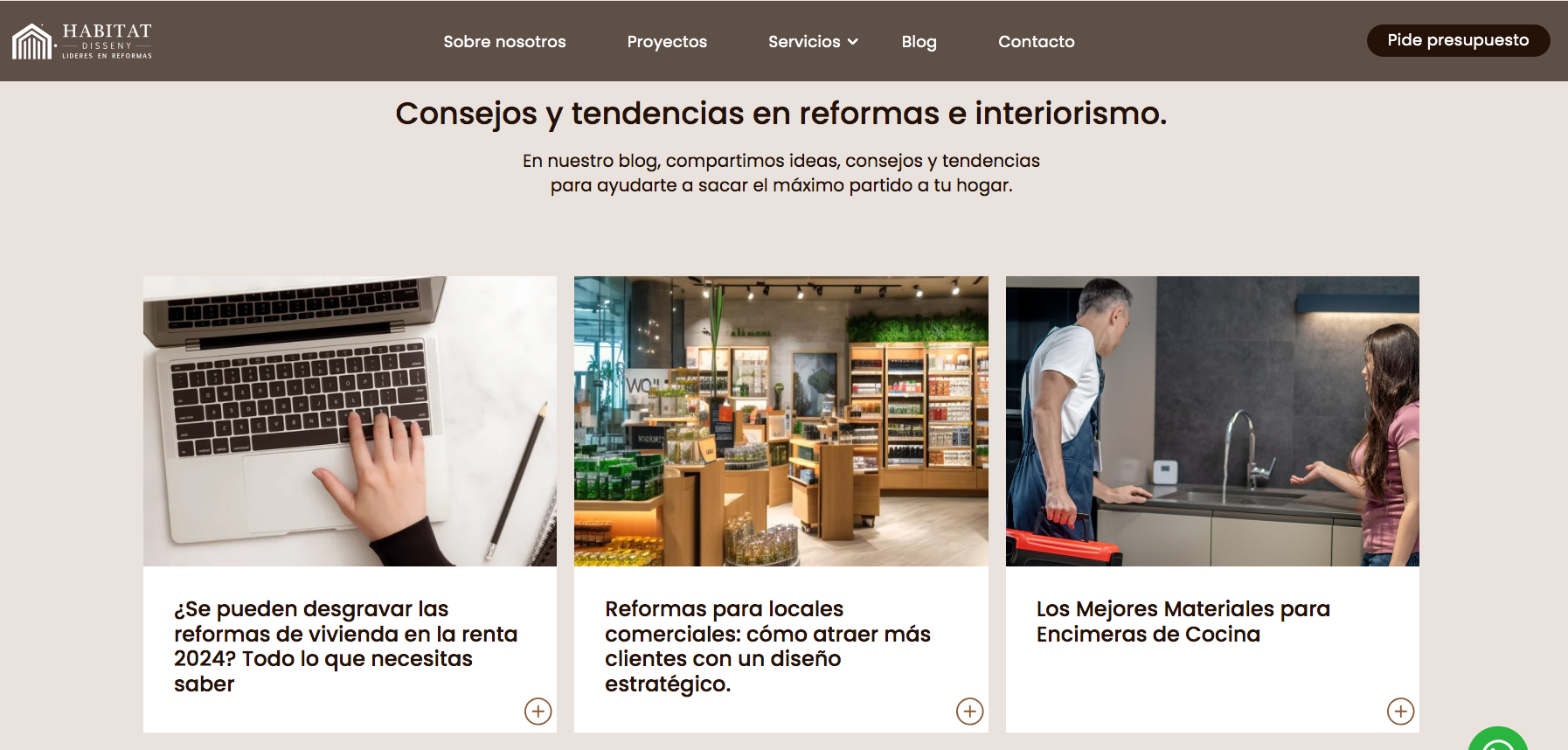The height and width of the screenshot is (750, 1568).
Task: Click the 'Consejos y tendencias' heading
Action: (781, 114)
